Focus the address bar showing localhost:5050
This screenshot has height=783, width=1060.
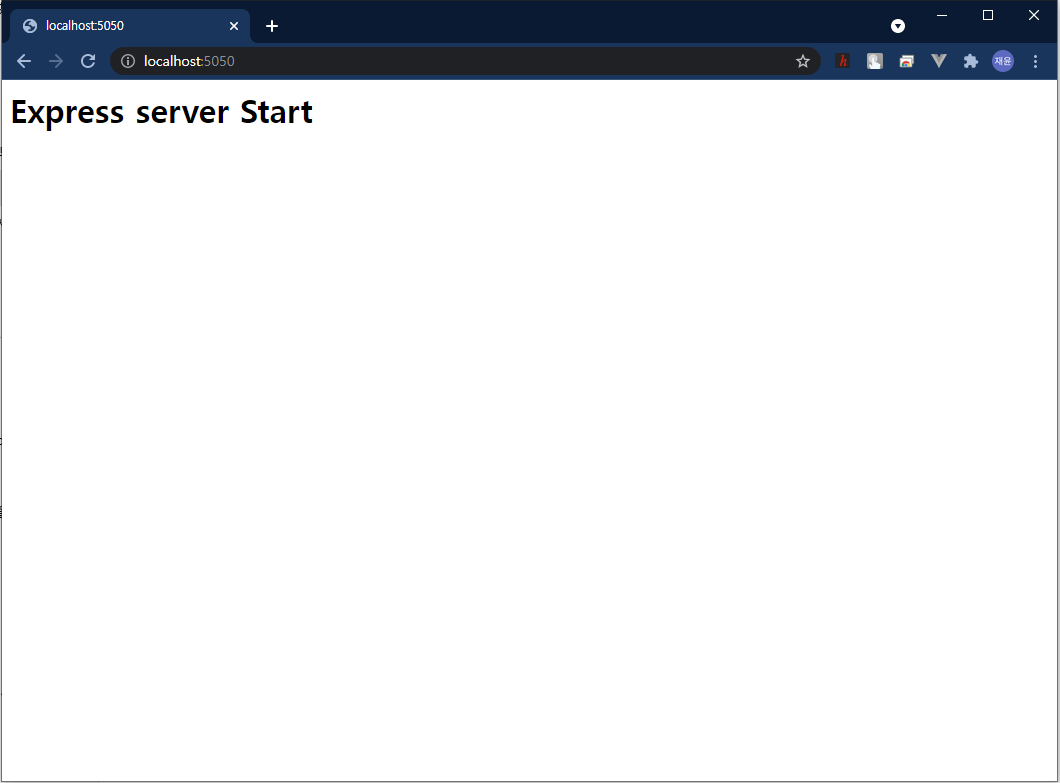465,62
